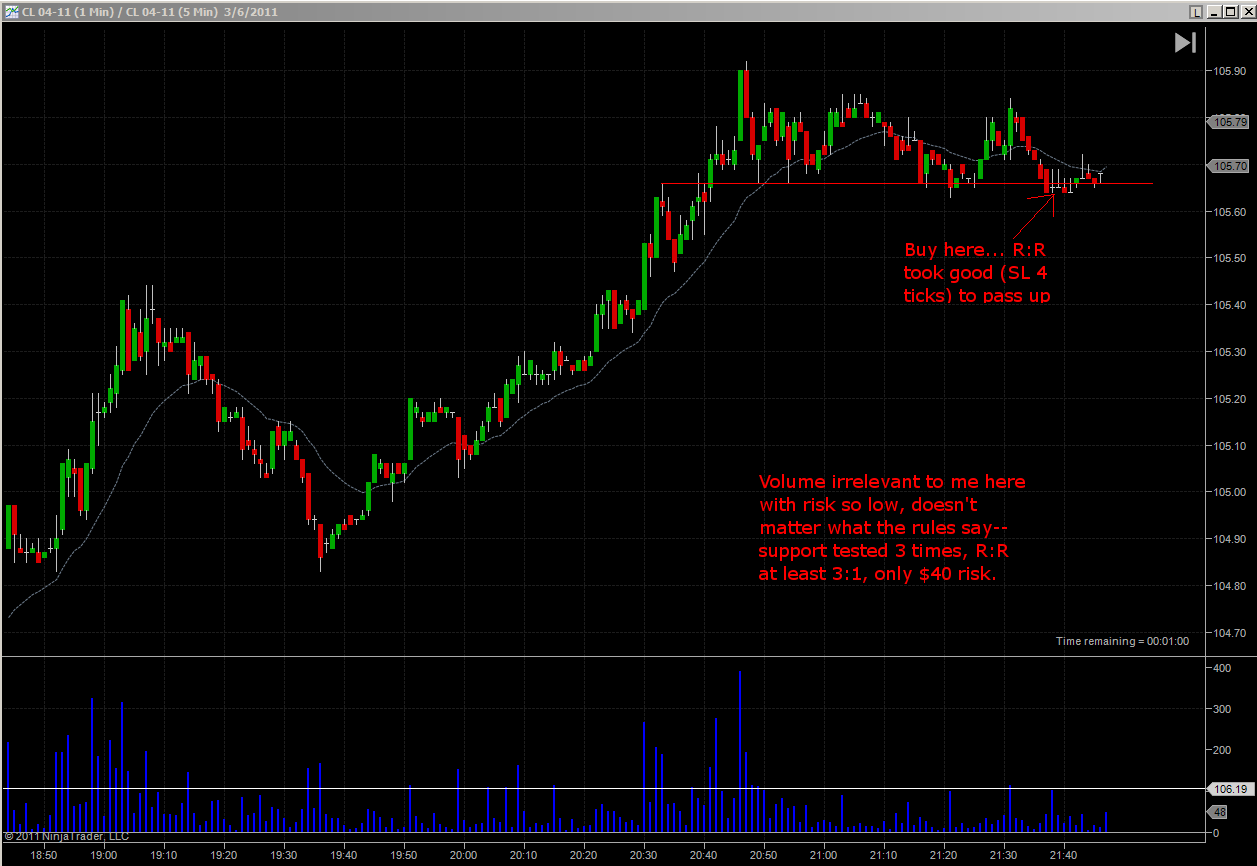This screenshot has height=866, width=1257.
Task: Click the 105.30 price axis label
Action: click(x=1231, y=352)
